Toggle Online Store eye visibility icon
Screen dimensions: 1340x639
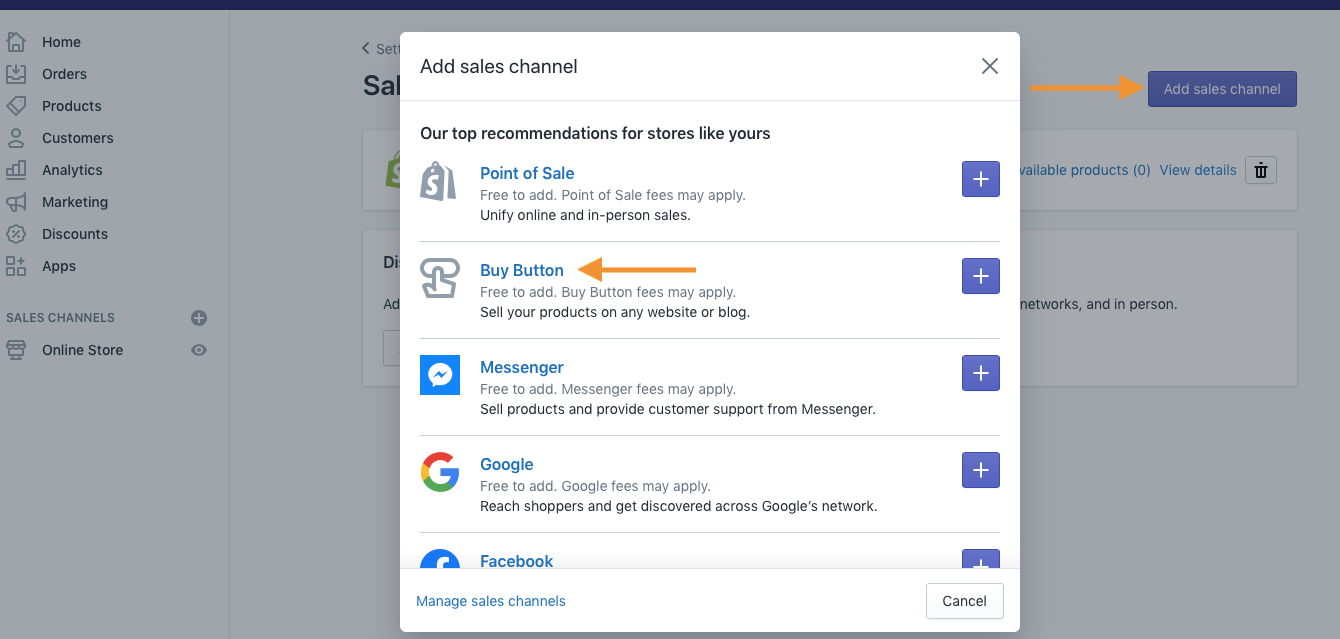tap(199, 350)
